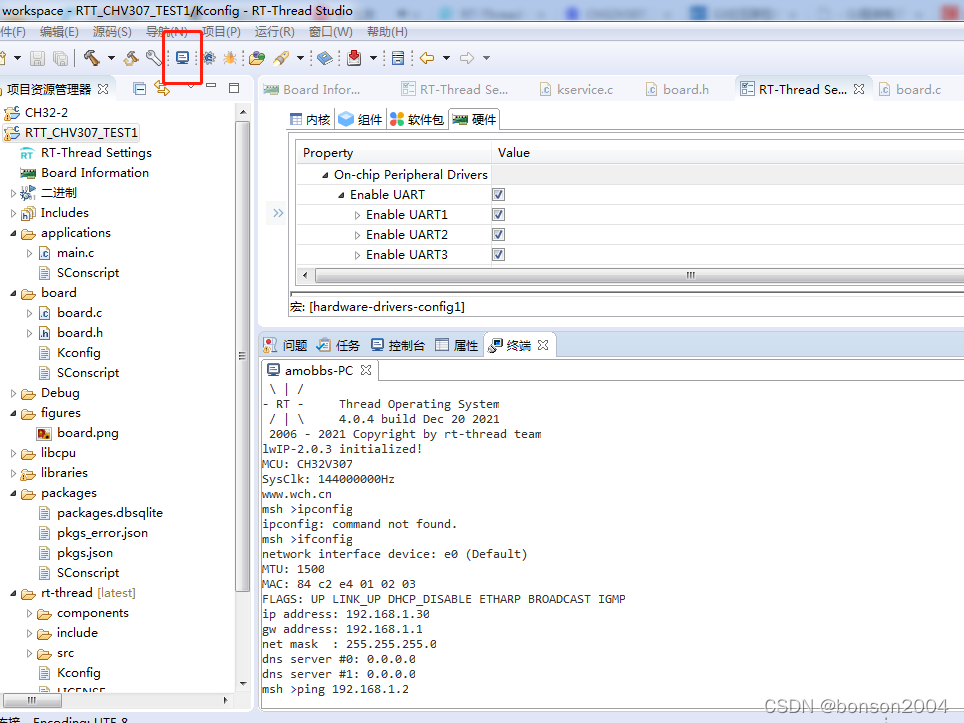Screen dimensions: 964x723
Task: Toggle link with editor arrows icon
Action: click(x=162, y=89)
